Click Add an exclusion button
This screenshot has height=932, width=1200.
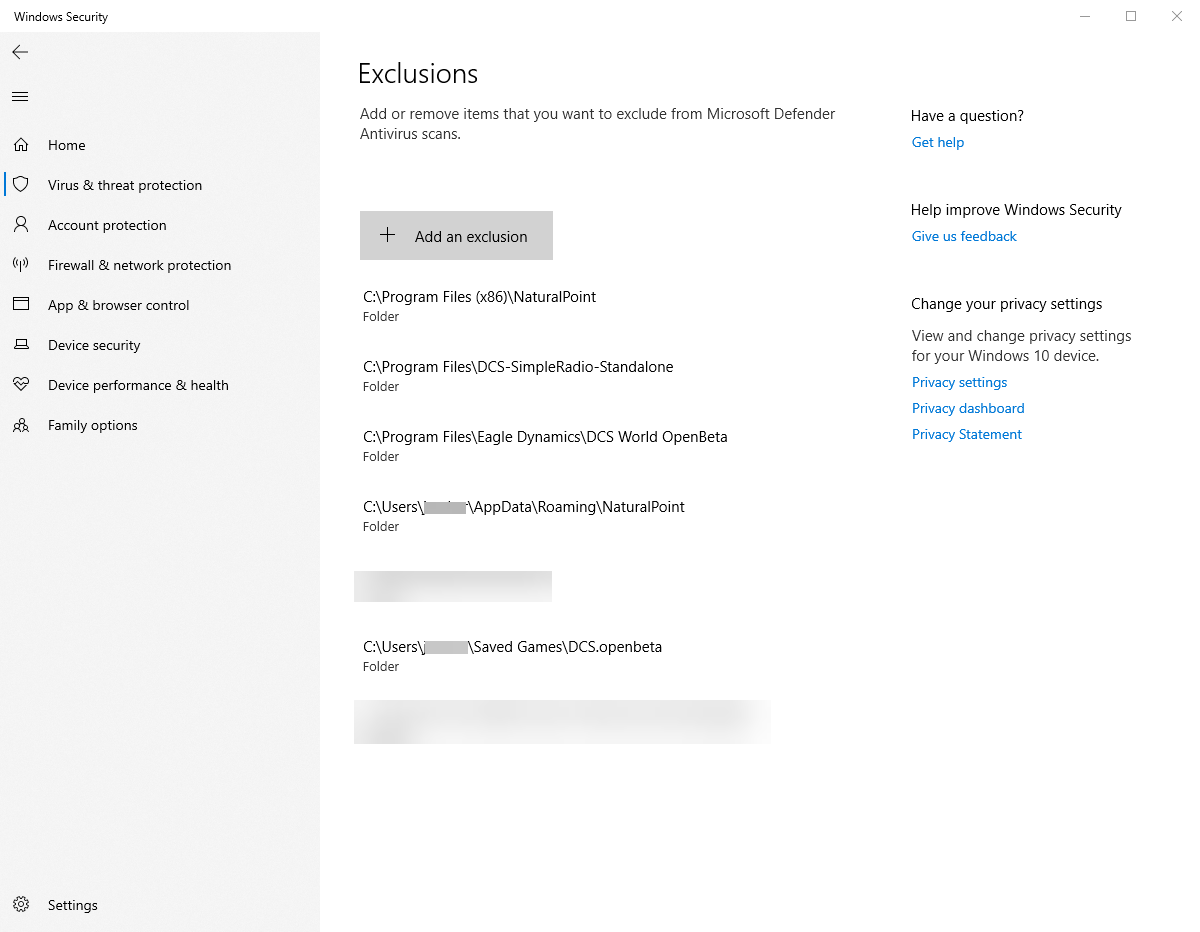click(456, 236)
